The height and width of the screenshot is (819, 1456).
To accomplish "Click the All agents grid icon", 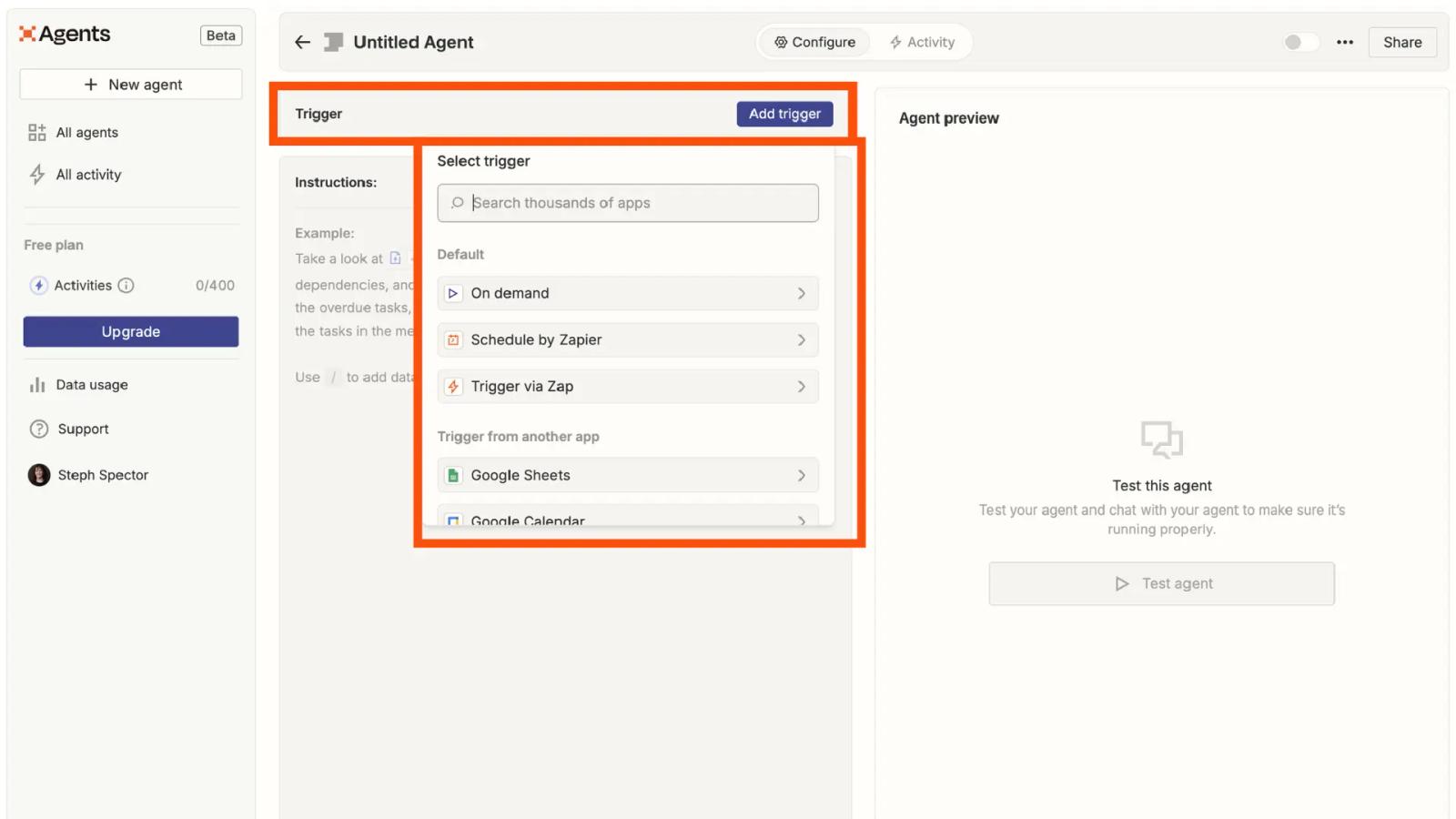I will click(37, 133).
